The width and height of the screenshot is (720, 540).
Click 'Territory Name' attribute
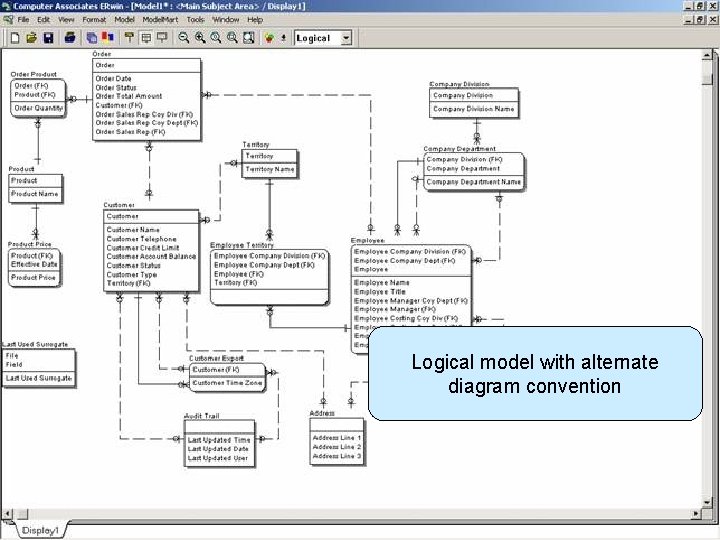(x=270, y=169)
